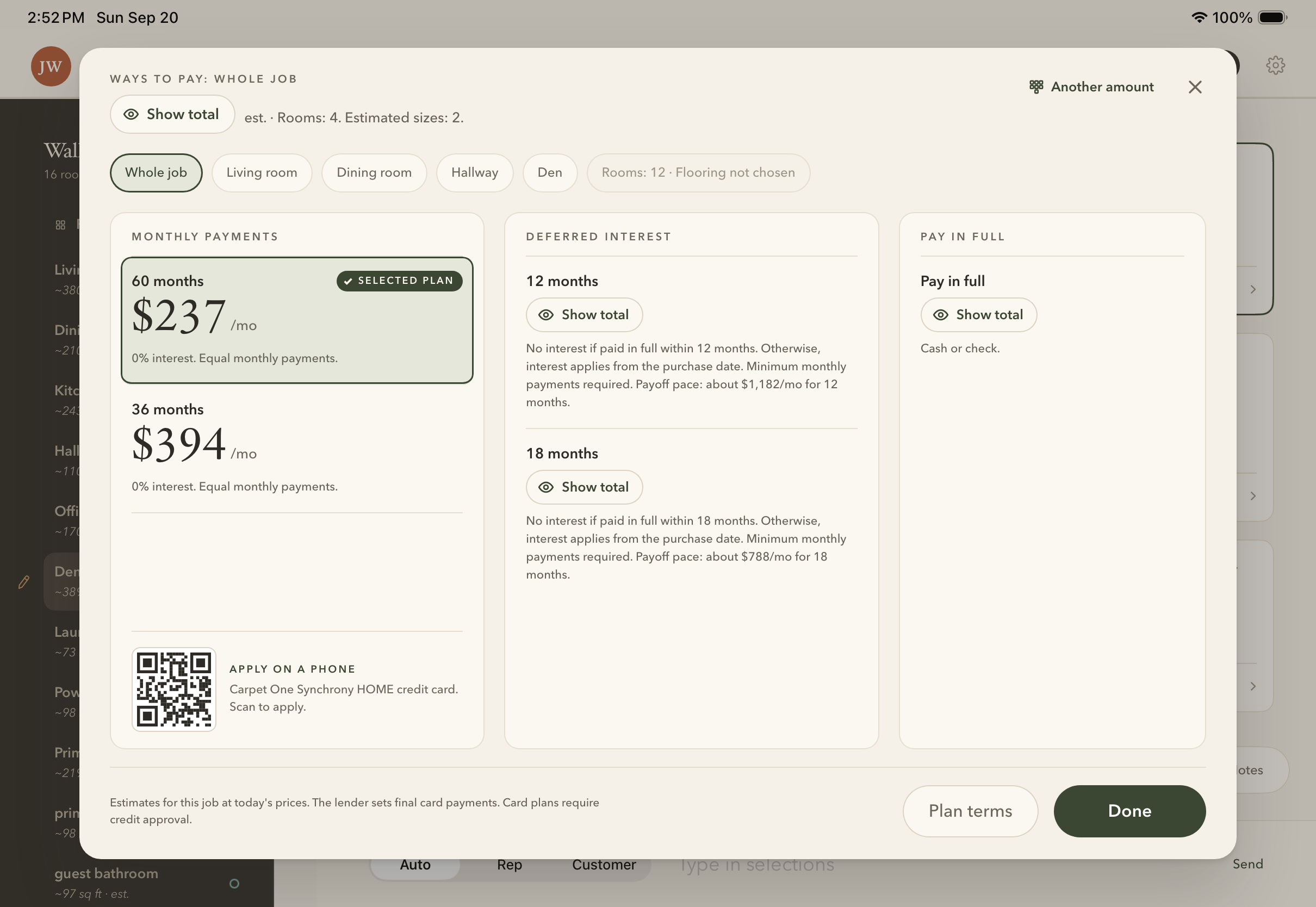Click 'Cash or check.' text
This screenshot has height=907, width=1316.
[960, 349]
